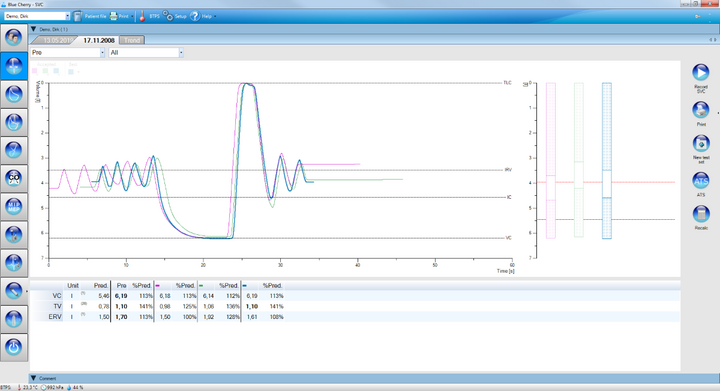The width and height of the screenshot is (720, 391).
Task: Open Setup gears in top toolbar
Action: [174, 16]
